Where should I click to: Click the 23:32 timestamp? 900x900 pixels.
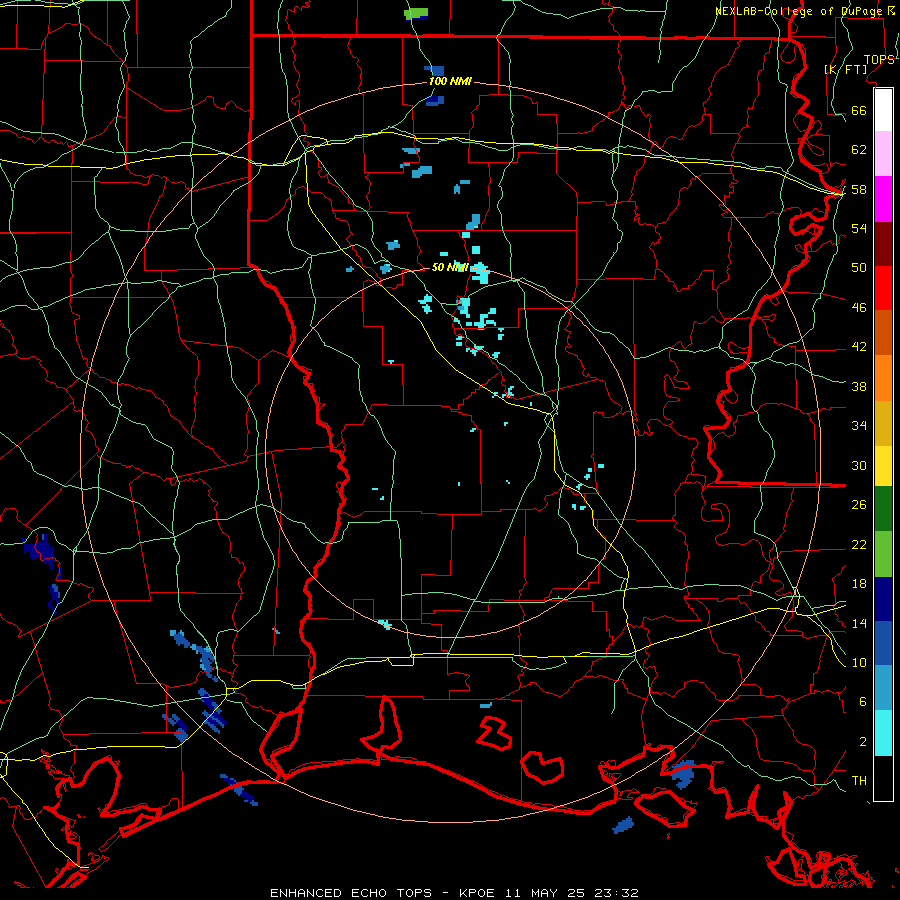[x=617, y=893]
